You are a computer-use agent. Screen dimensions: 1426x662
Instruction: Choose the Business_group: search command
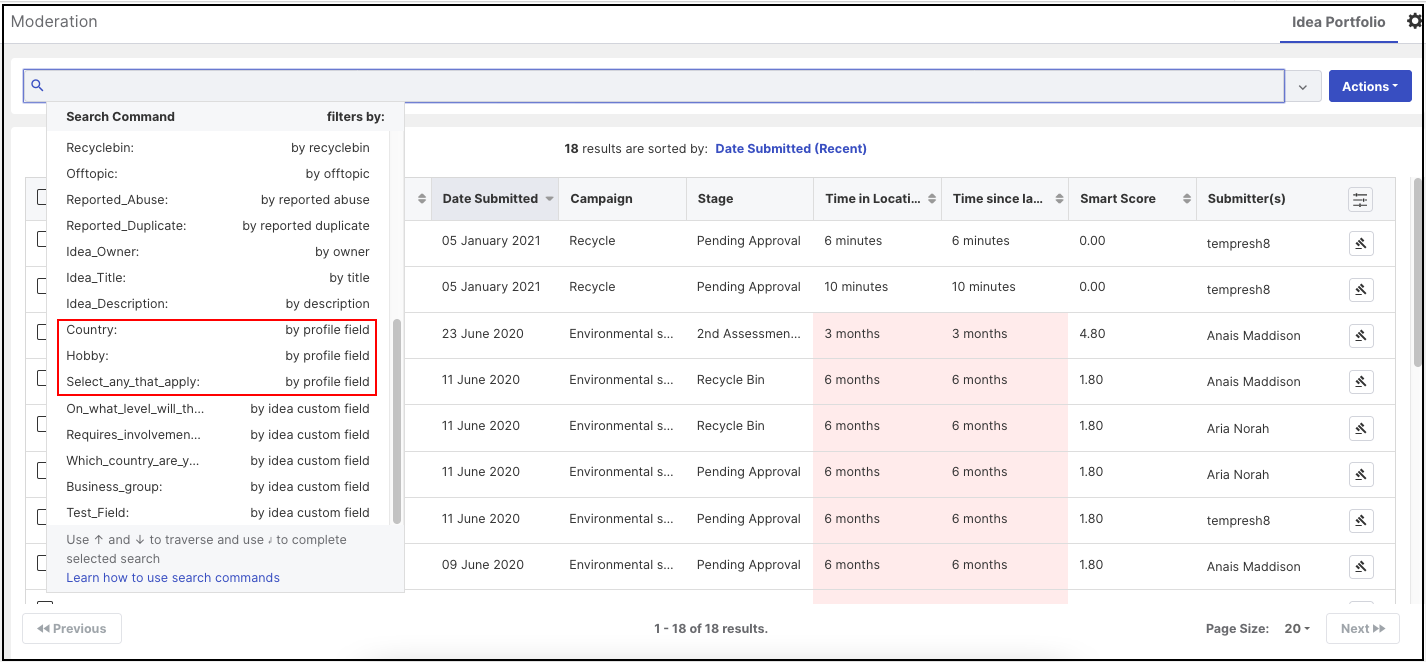[x=218, y=487]
